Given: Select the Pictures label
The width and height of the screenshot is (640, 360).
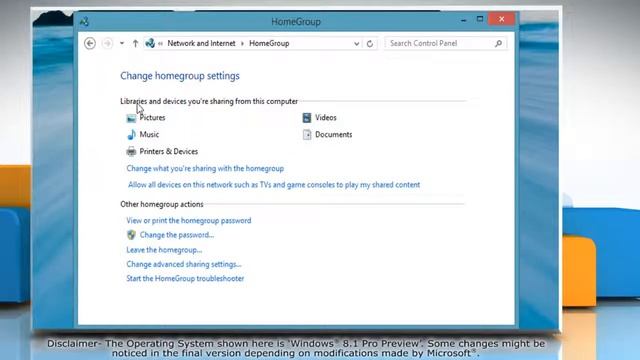Looking at the screenshot, I should (152, 118).
